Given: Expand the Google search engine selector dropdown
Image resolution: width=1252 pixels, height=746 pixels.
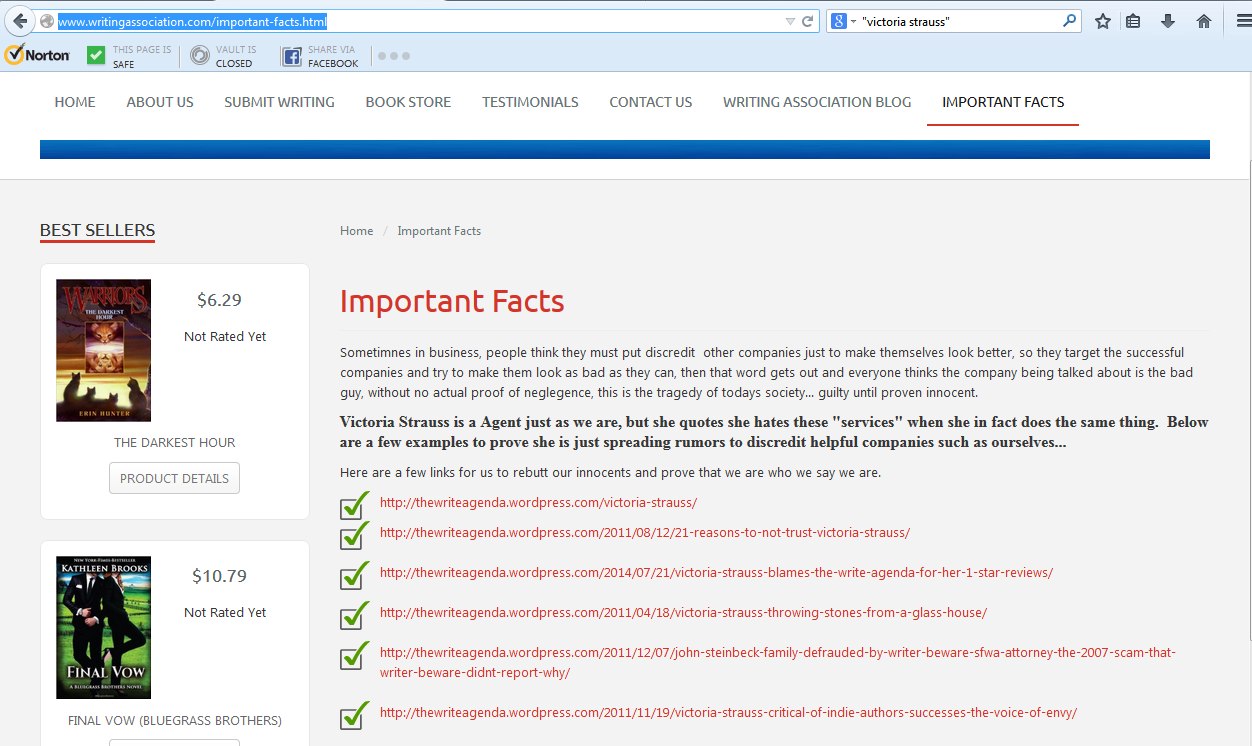Looking at the screenshot, I should (x=841, y=21).
